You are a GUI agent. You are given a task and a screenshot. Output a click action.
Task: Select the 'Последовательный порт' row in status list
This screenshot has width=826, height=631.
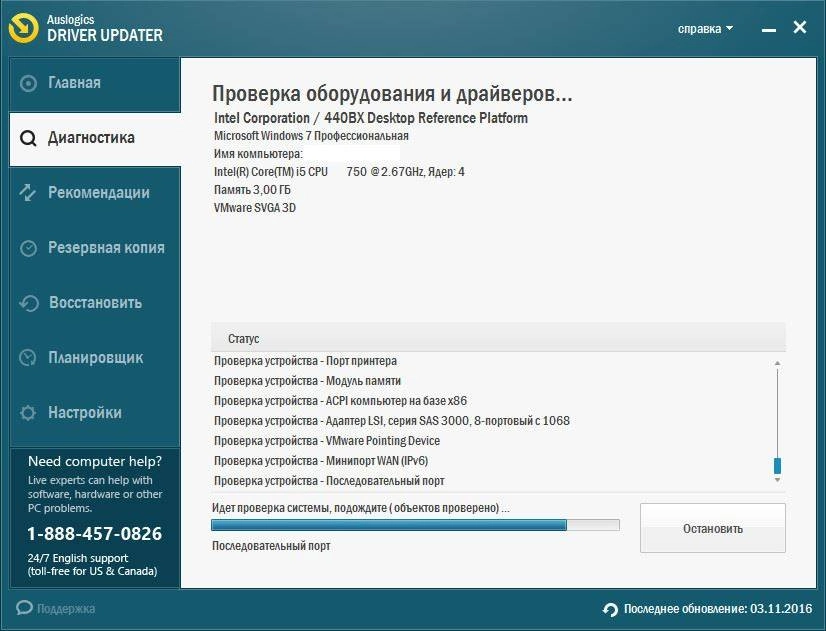(329, 481)
